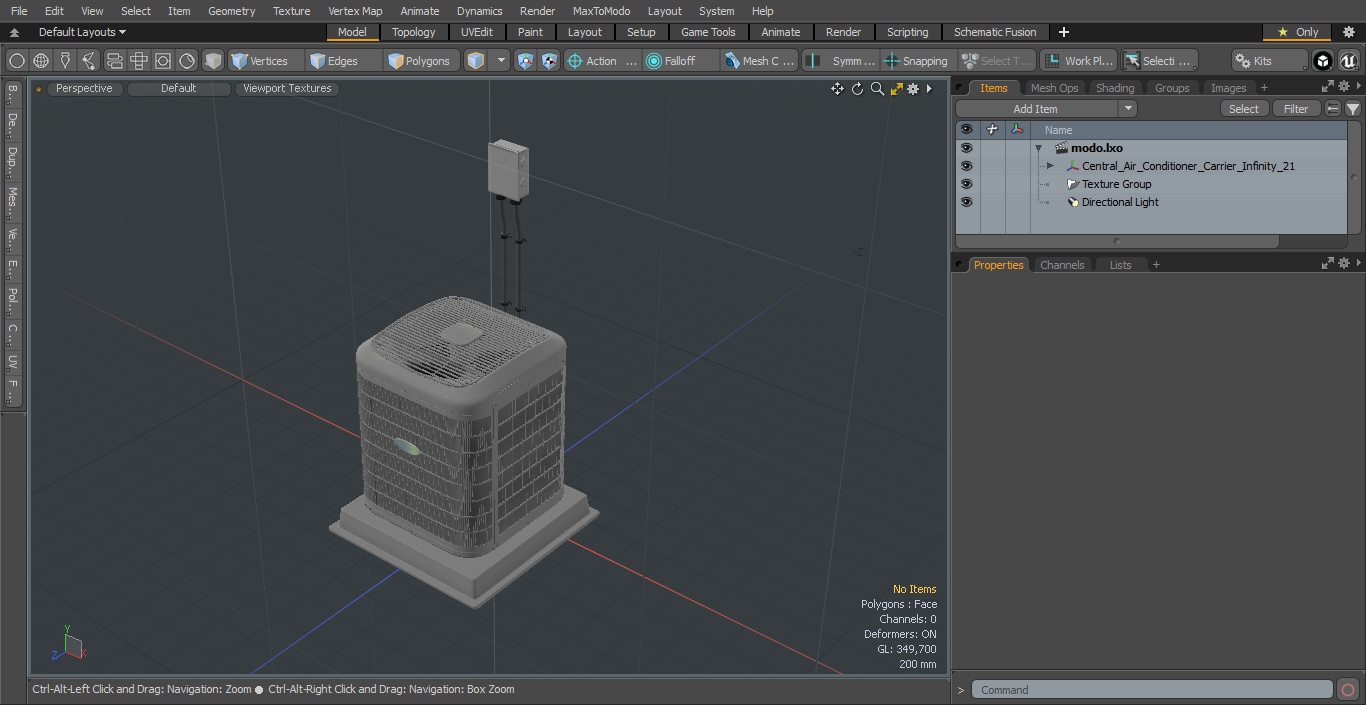Expand Central_Air_Conditioner_Carrier_Infinity_21 item

(x=1050, y=166)
